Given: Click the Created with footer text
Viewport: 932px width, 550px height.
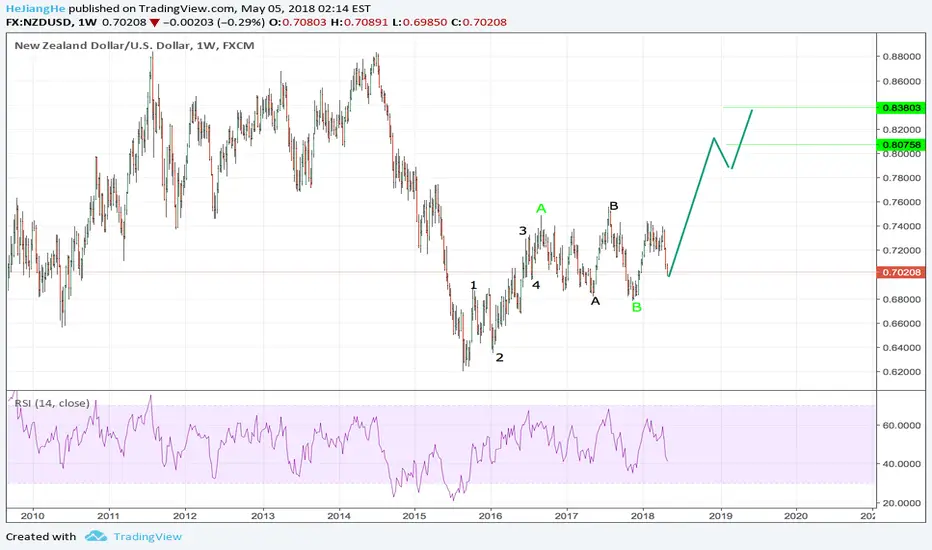Looking at the screenshot, I should point(41,536).
